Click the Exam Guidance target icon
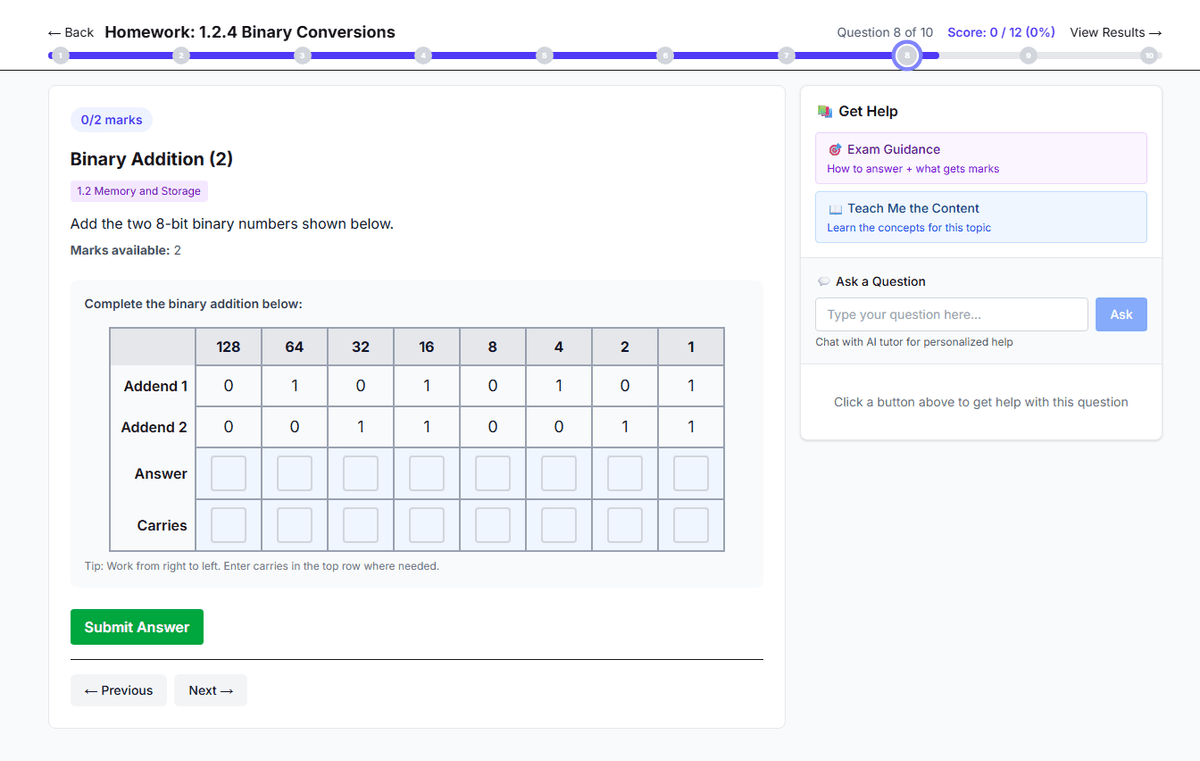Screen dimensions: 1200x761 tap(836, 149)
